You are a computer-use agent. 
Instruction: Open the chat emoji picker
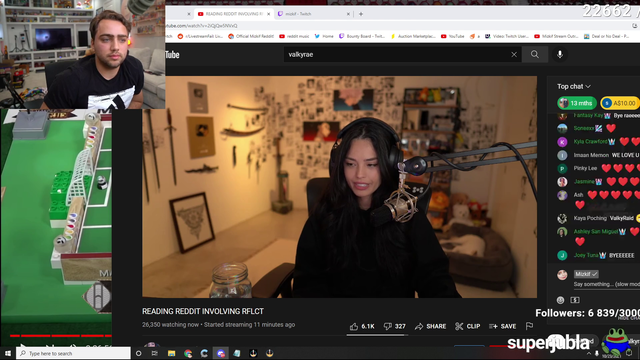click(x=560, y=300)
